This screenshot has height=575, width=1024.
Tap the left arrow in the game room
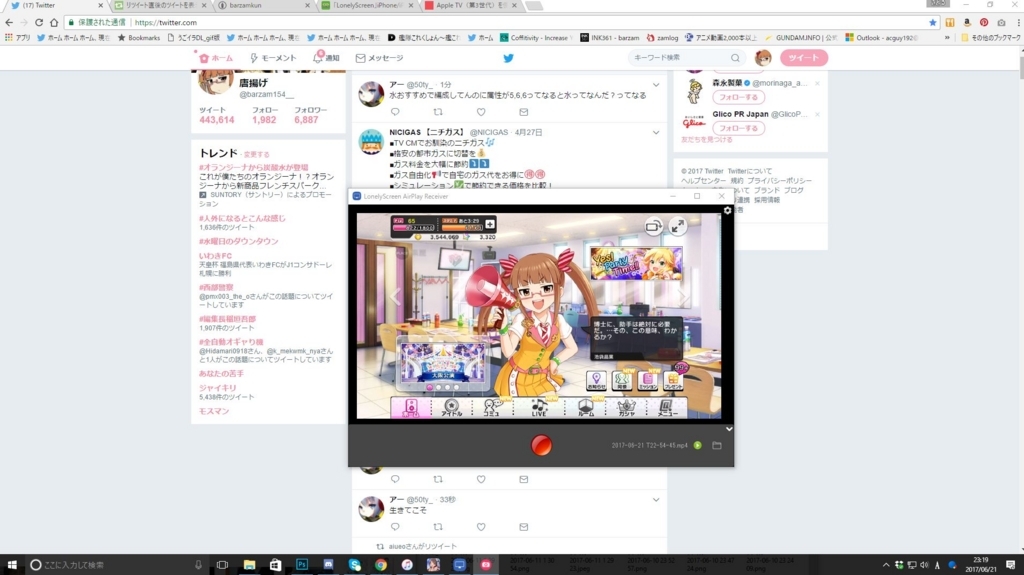(x=395, y=297)
